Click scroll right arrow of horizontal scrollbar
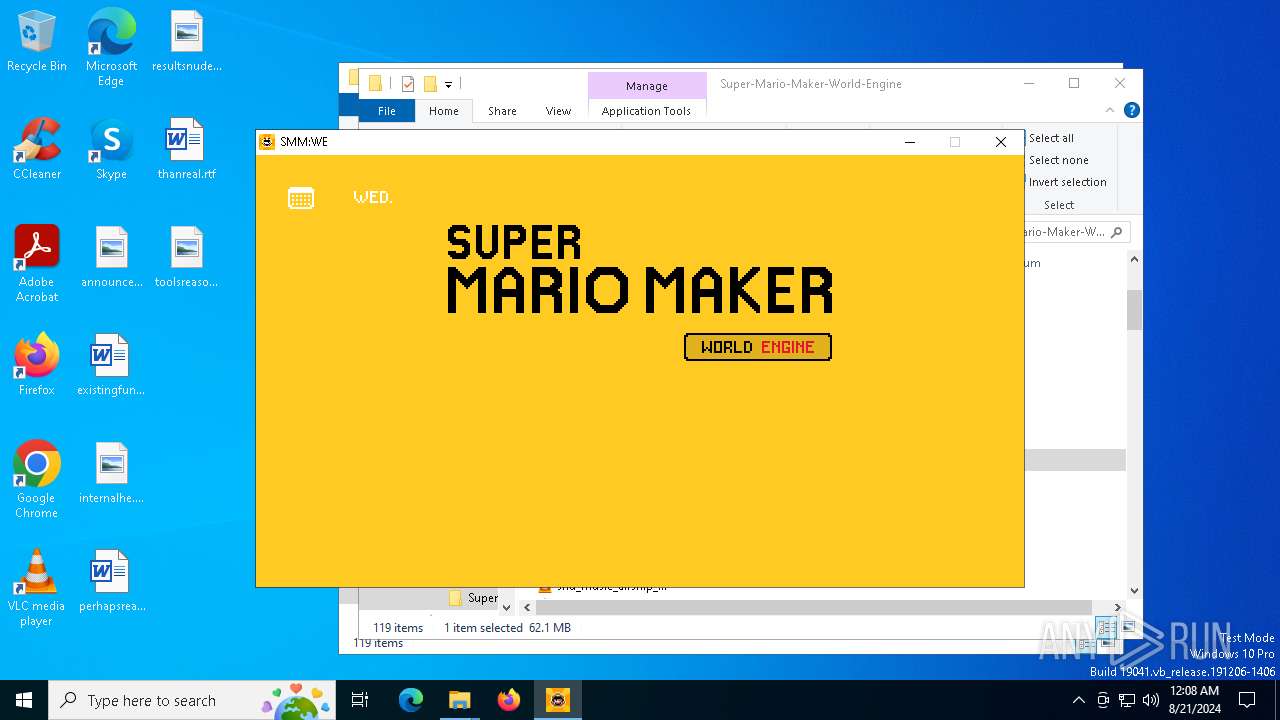 click(1117, 607)
